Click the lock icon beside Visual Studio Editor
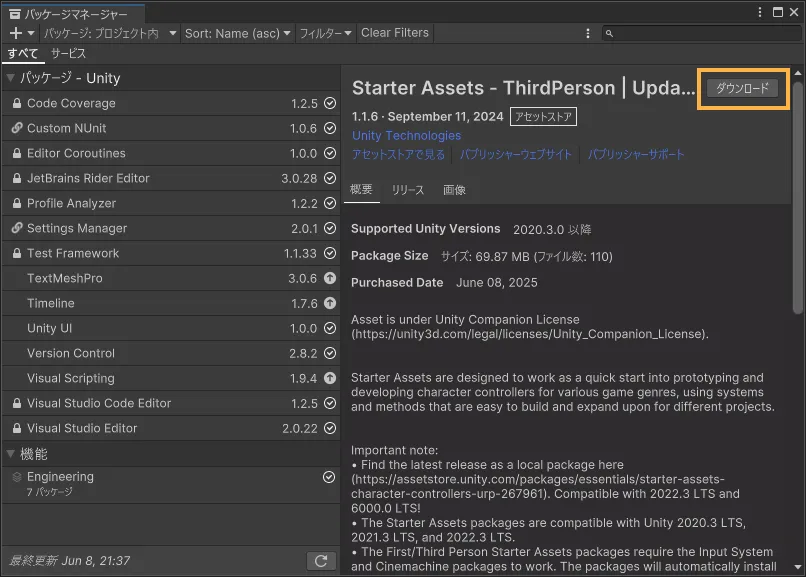Image resolution: width=806 pixels, height=577 pixels. (x=17, y=429)
